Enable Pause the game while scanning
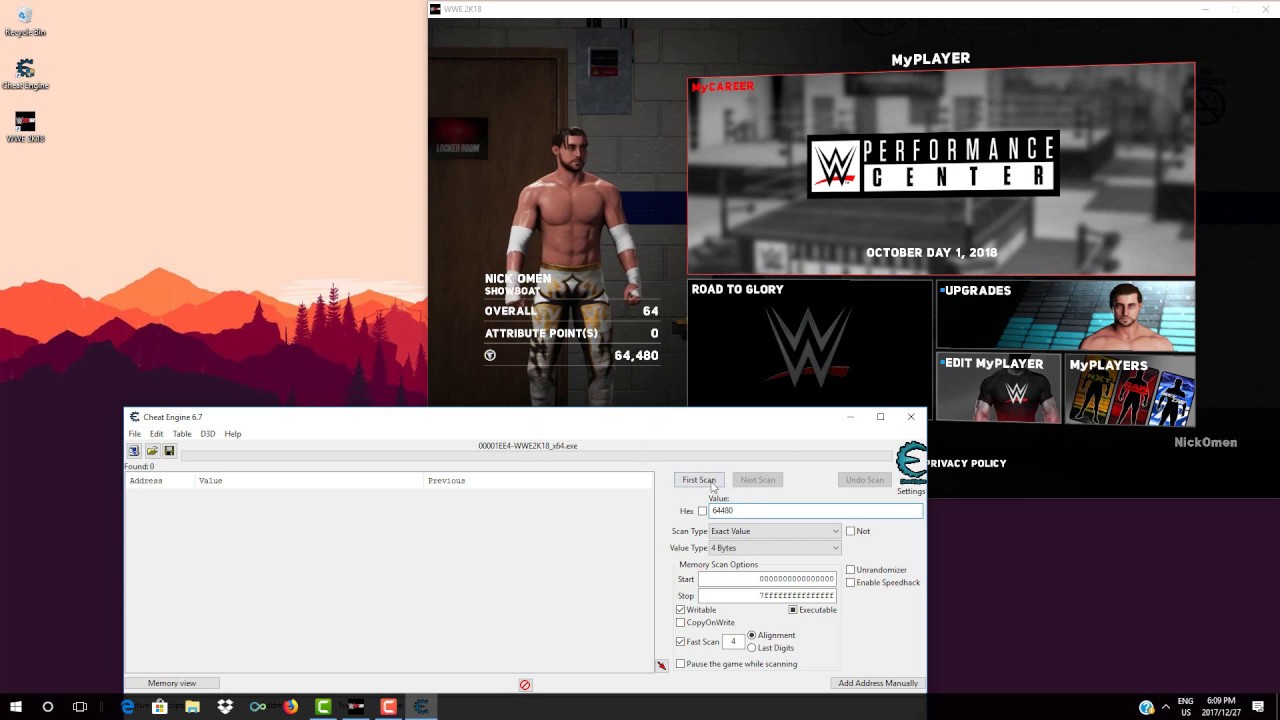The image size is (1280, 720). click(x=681, y=664)
